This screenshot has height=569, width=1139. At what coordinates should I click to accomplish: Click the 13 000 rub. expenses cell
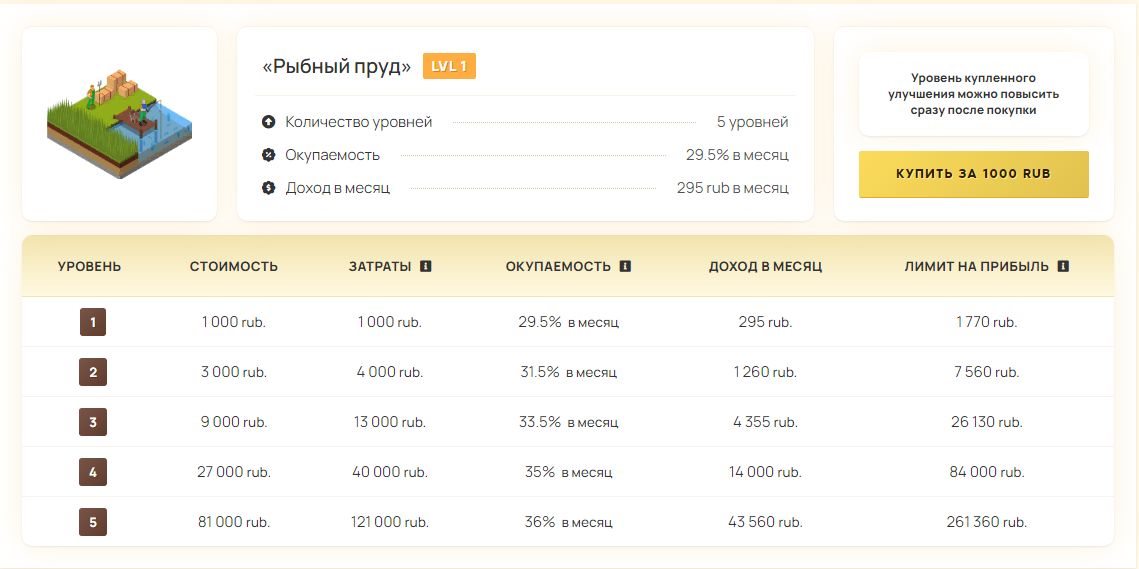pos(390,422)
